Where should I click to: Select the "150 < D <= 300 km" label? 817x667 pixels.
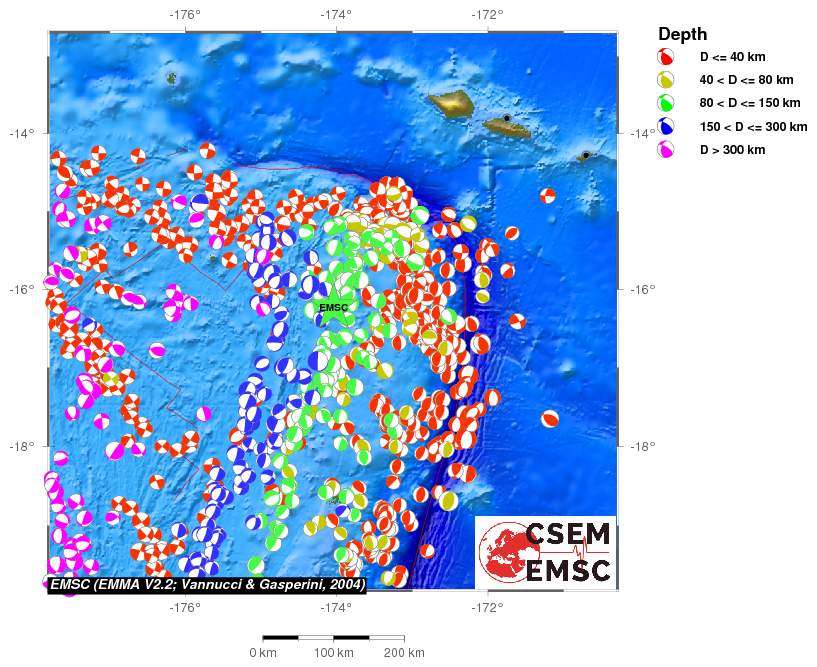pyautogui.click(x=753, y=126)
